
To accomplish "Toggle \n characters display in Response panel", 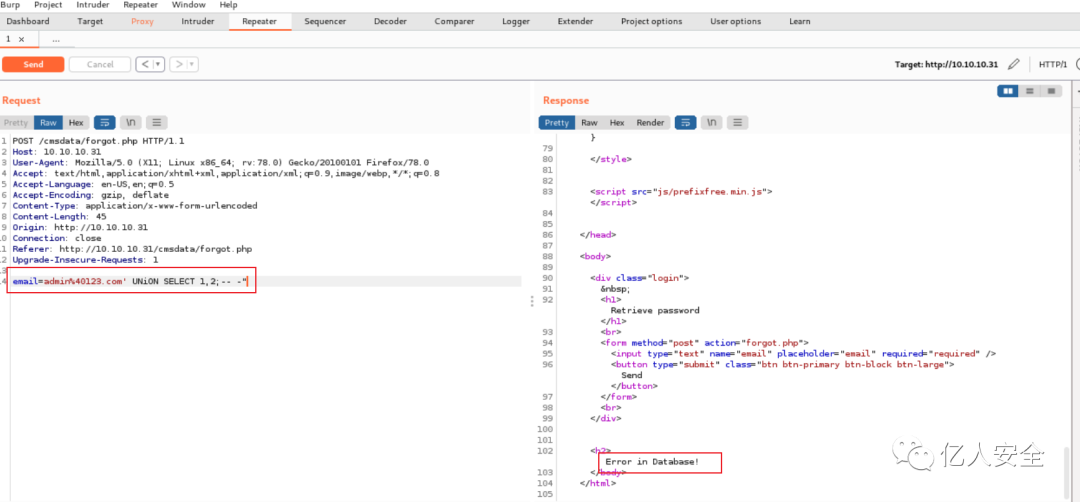I will 712,123.
